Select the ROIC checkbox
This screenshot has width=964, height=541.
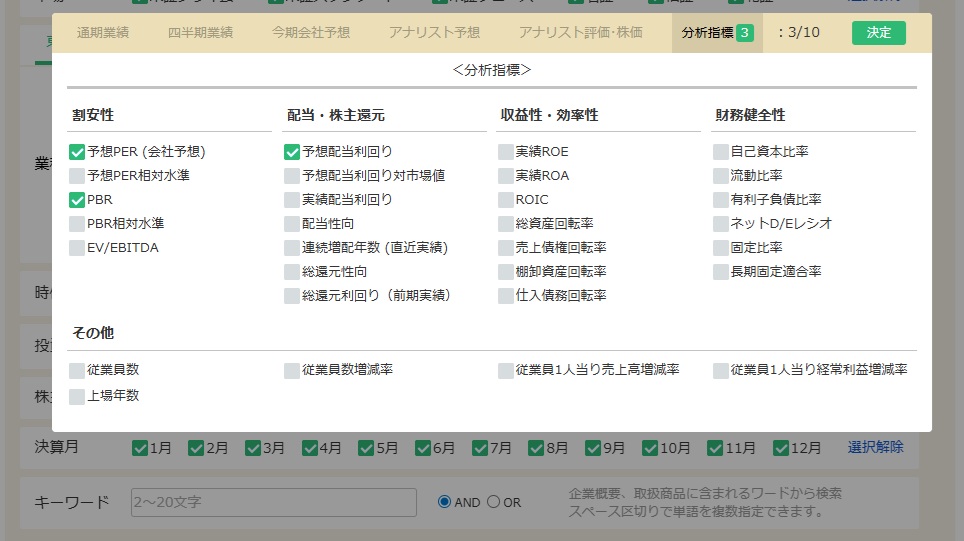[506, 200]
